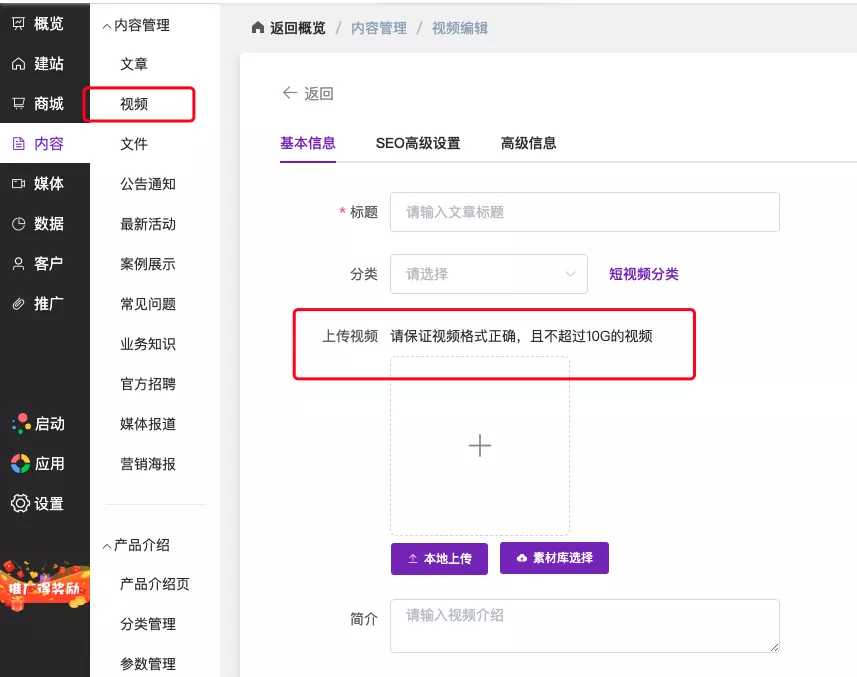The image size is (857, 677).
Task: Collapse the 内容管理 section
Action: coord(107,26)
